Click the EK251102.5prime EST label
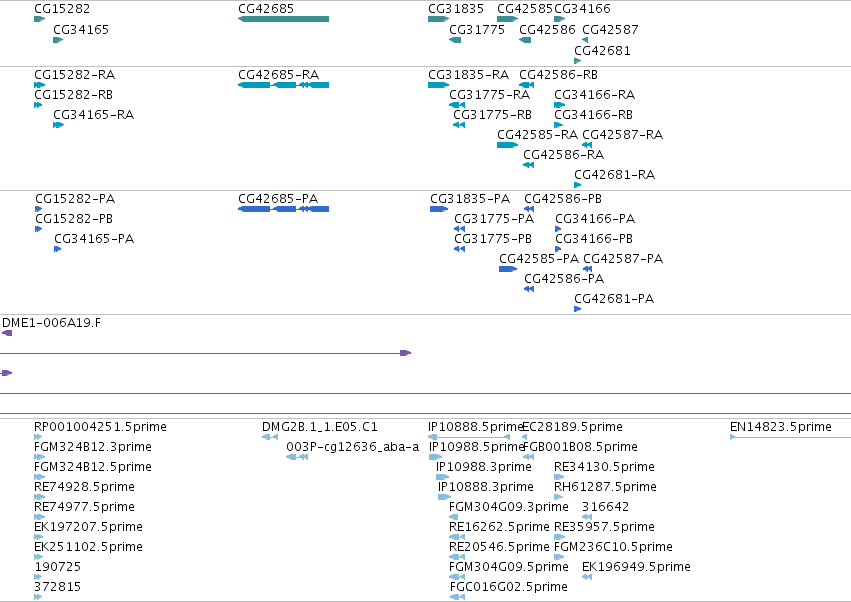Image resolution: width=851 pixels, height=602 pixels. 88,547
